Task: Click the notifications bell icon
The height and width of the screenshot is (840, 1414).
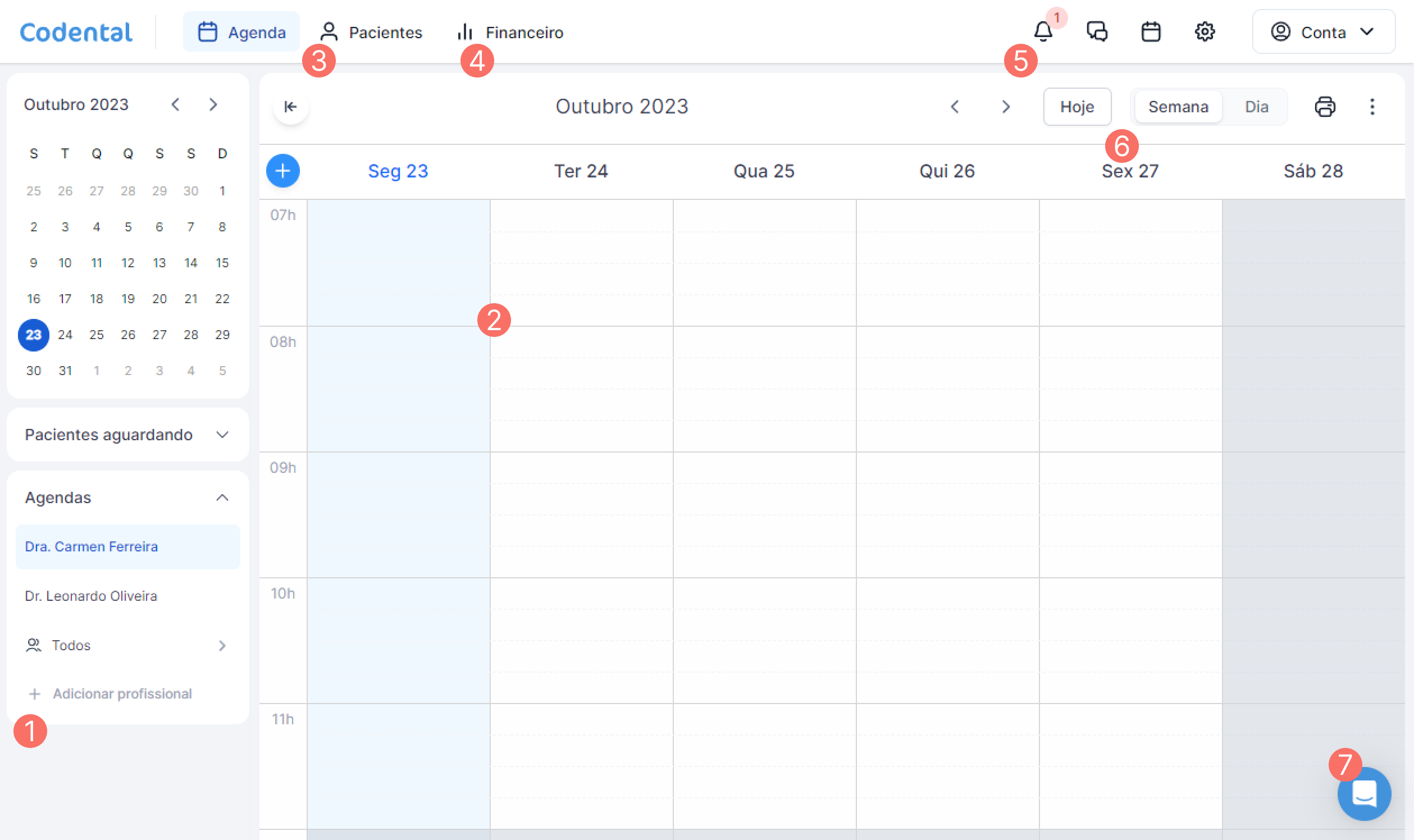Action: (x=1043, y=31)
